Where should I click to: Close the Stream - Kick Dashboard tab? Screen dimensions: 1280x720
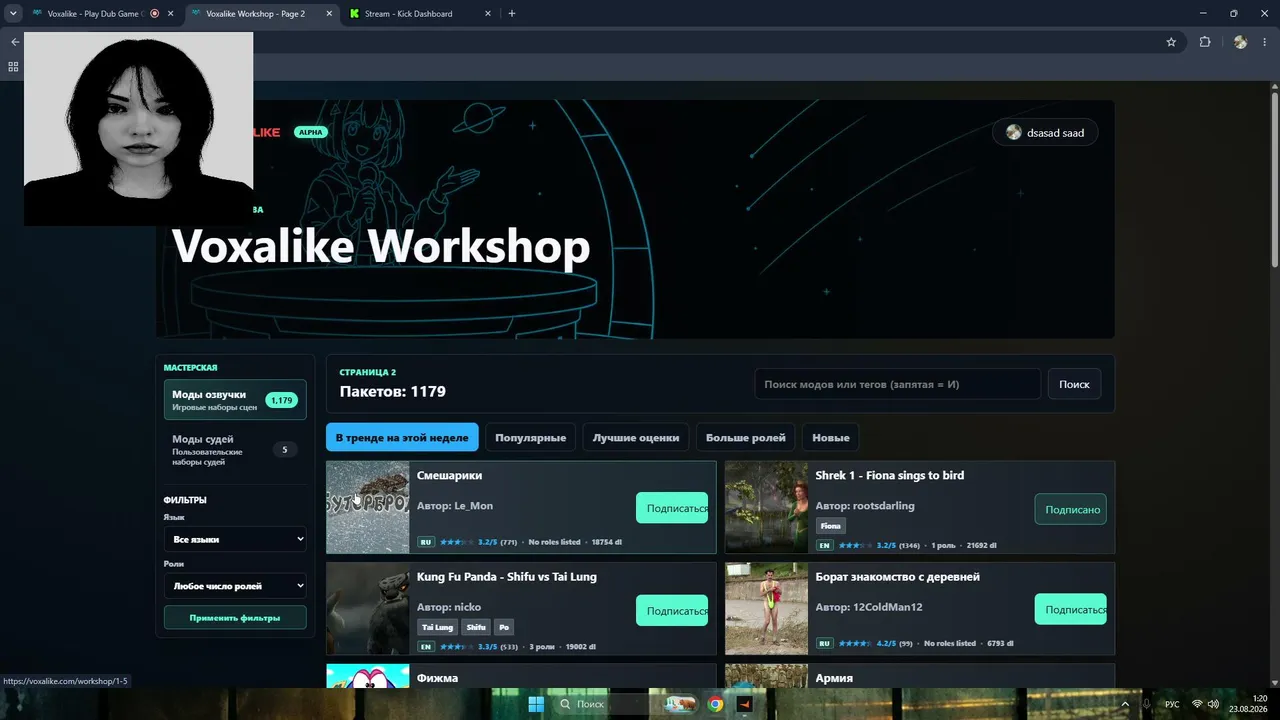click(488, 14)
